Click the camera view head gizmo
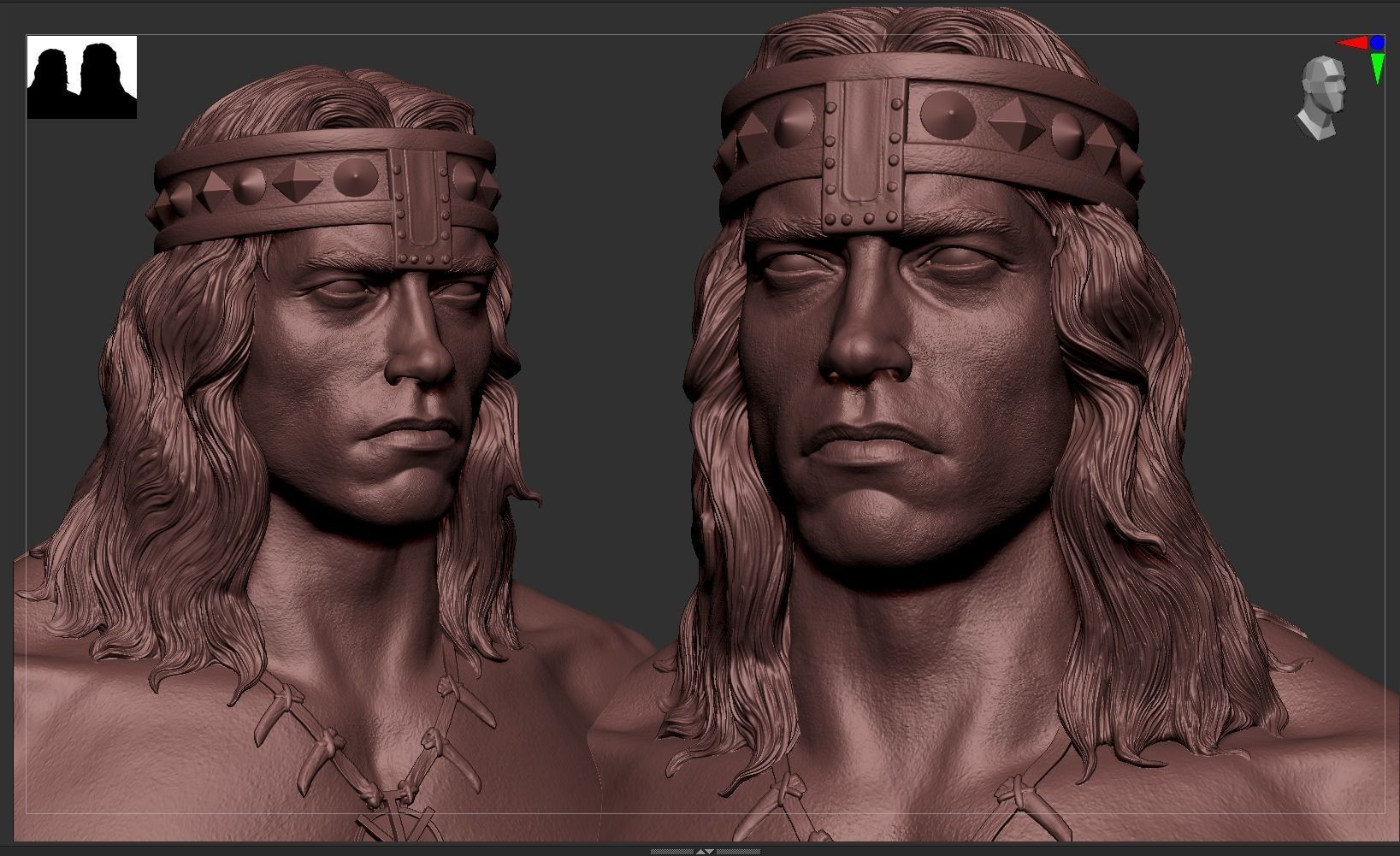This screenshot has width=1400, height=856. pyautogui.click(x=1322, y=98)
